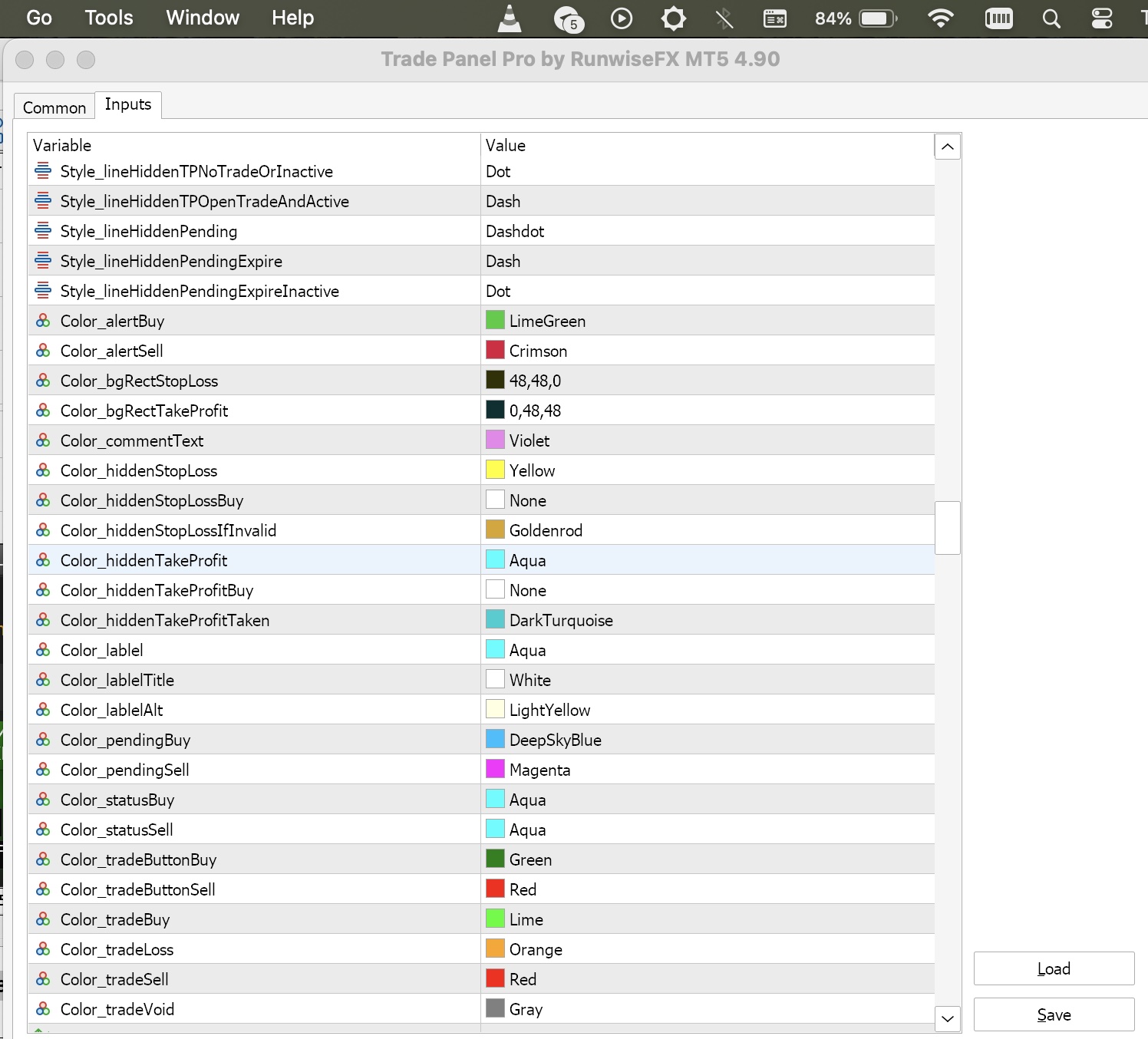
Task: Click the VLC cone icon in menu bar
Action: [x=510, y=18]
